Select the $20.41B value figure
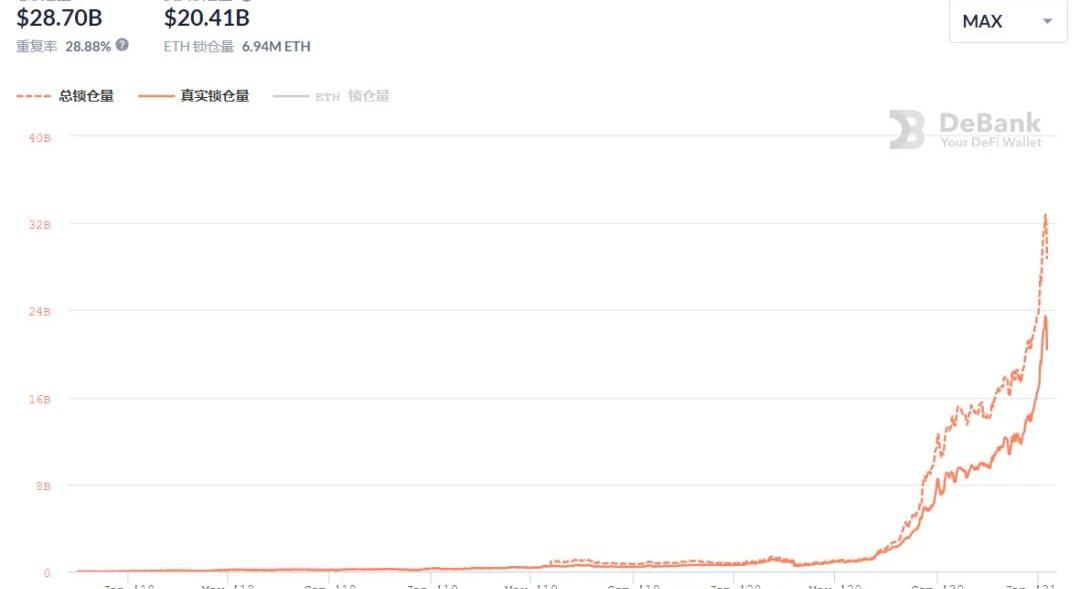The width and height of the screenshot is (1080, 589). (207, 17)
